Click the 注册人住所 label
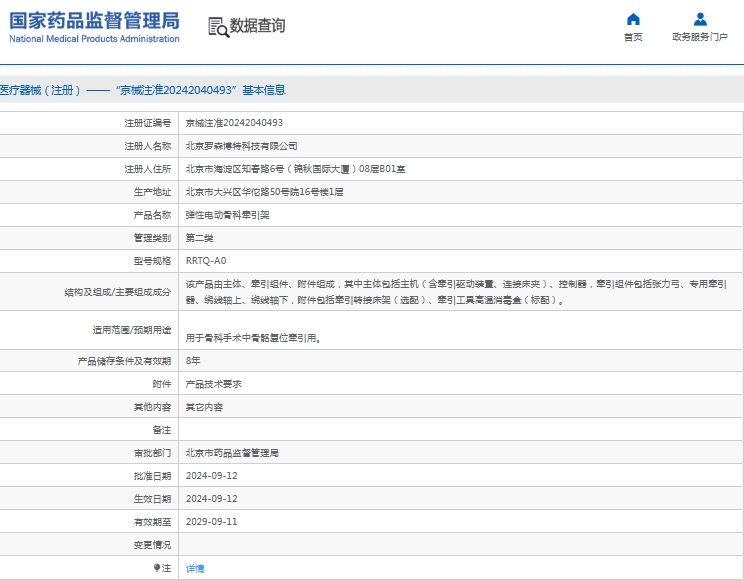Viewport: 744px width, 581px height. [148, 169]
